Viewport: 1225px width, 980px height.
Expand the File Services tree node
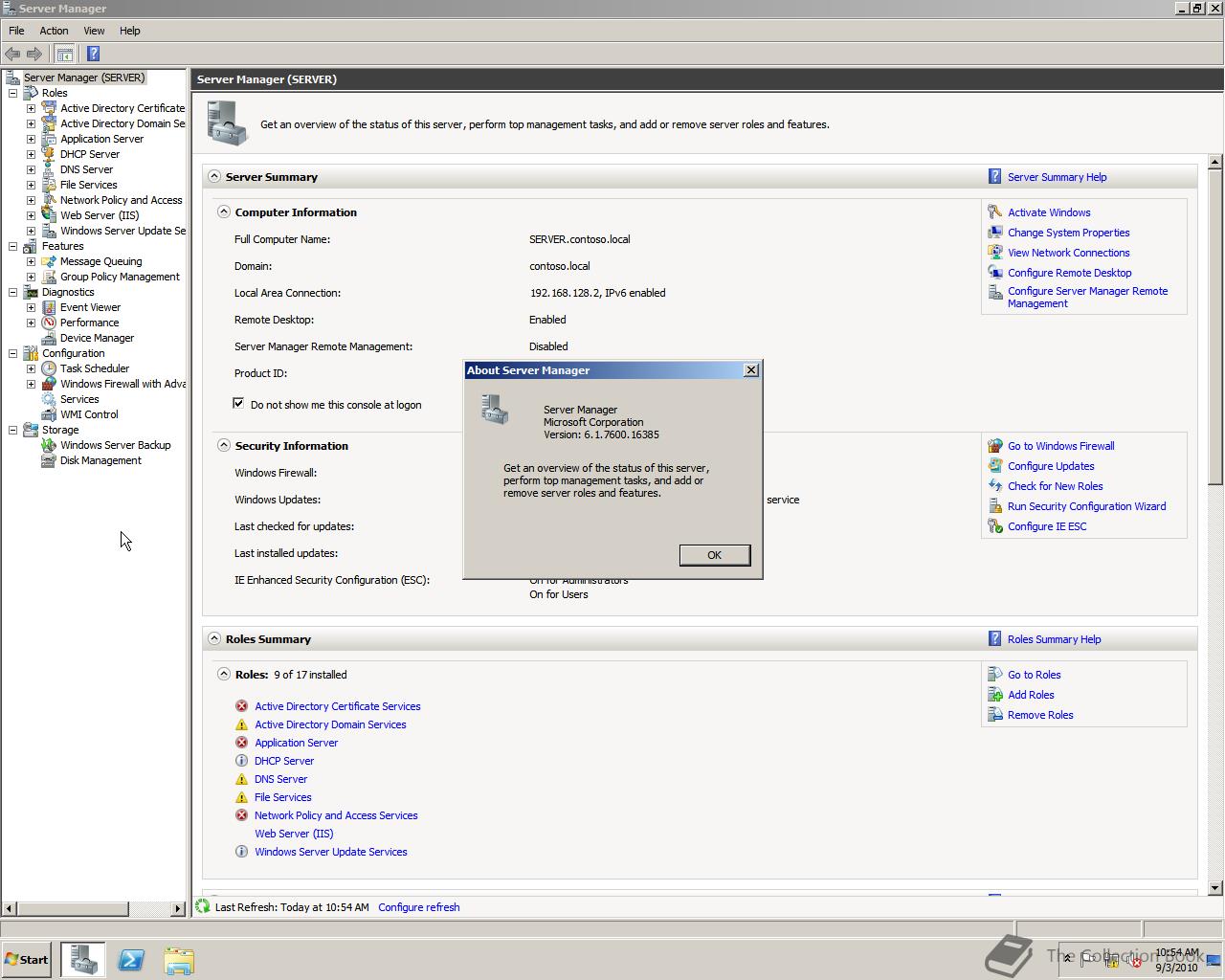[x=31, y=185]
